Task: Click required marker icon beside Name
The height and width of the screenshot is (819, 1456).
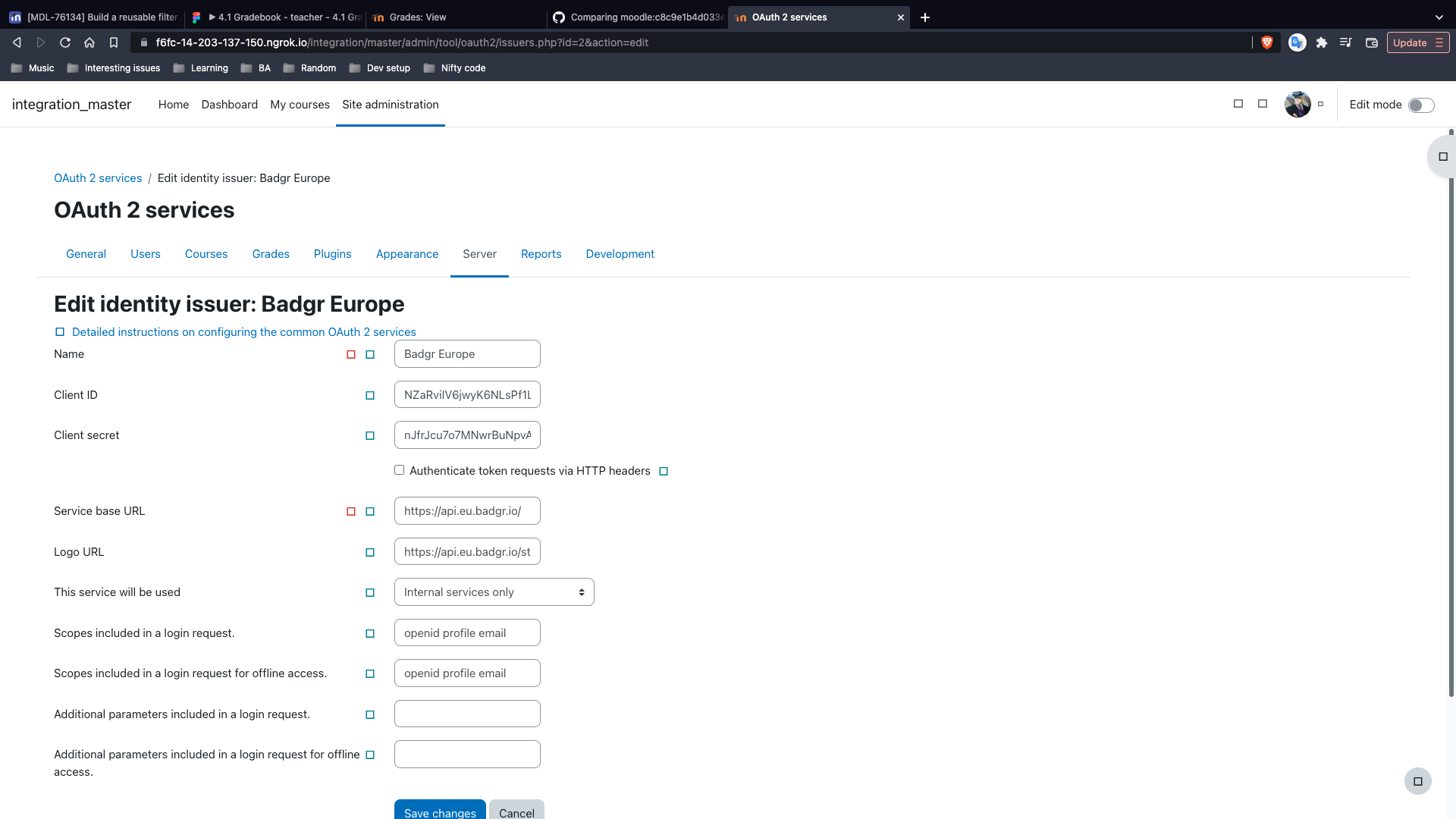Action: [x=351, y=355]
